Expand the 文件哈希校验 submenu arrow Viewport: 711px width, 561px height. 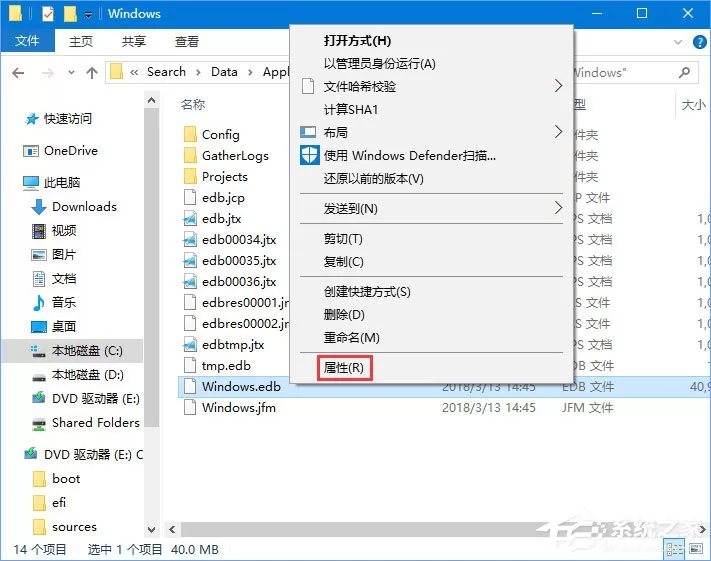(x=558, y=86)
